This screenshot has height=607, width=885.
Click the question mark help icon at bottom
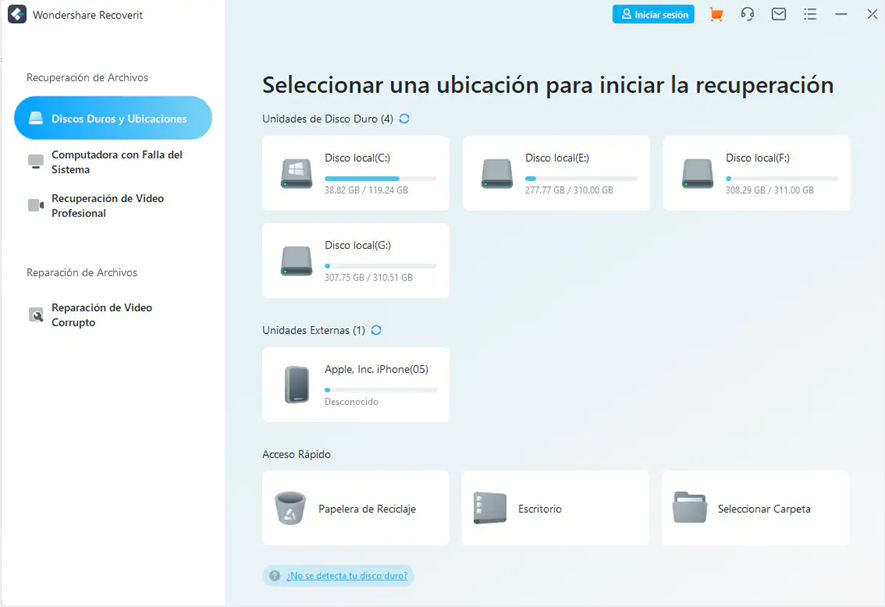(x=275, y=576)
